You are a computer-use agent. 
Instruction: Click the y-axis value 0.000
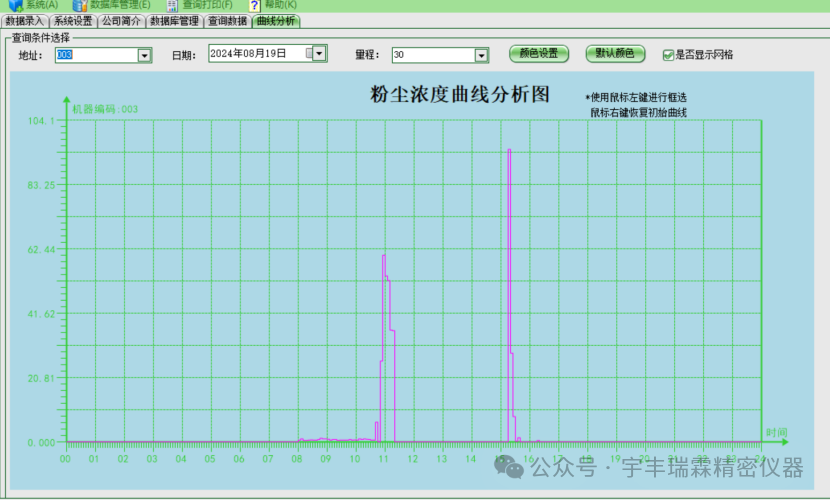41,443
